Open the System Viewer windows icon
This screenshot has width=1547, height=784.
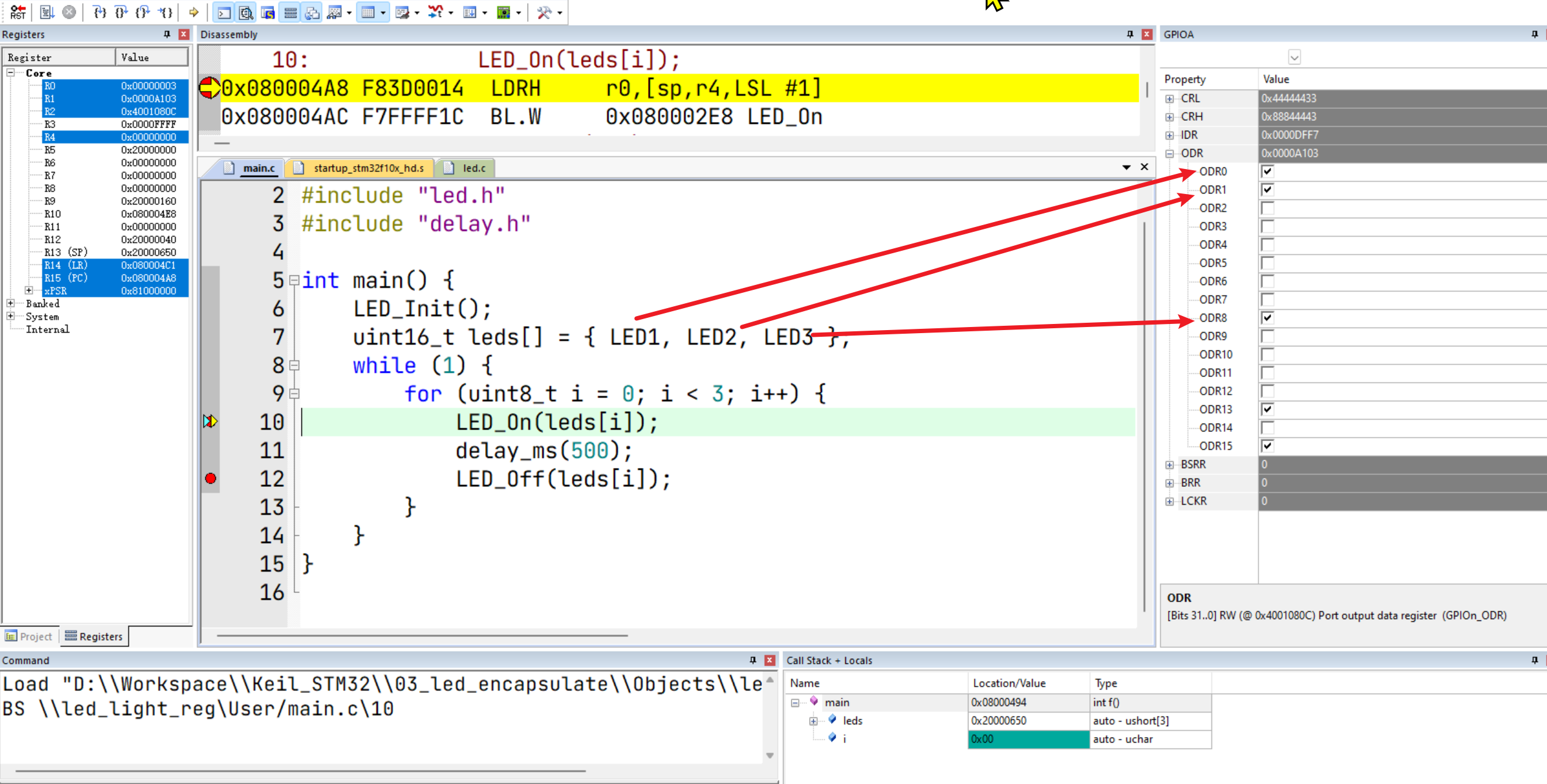(x=503, y=12)
